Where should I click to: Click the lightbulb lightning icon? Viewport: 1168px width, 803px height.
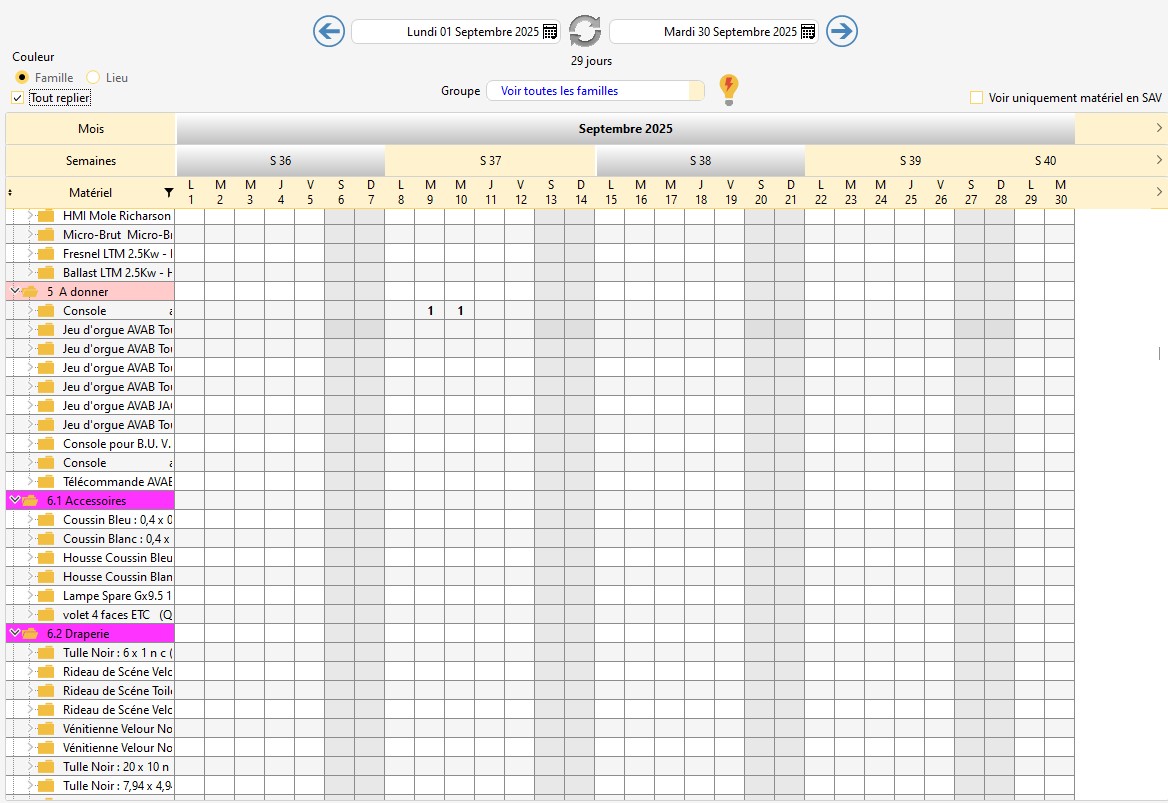click(x=729, y=89)
